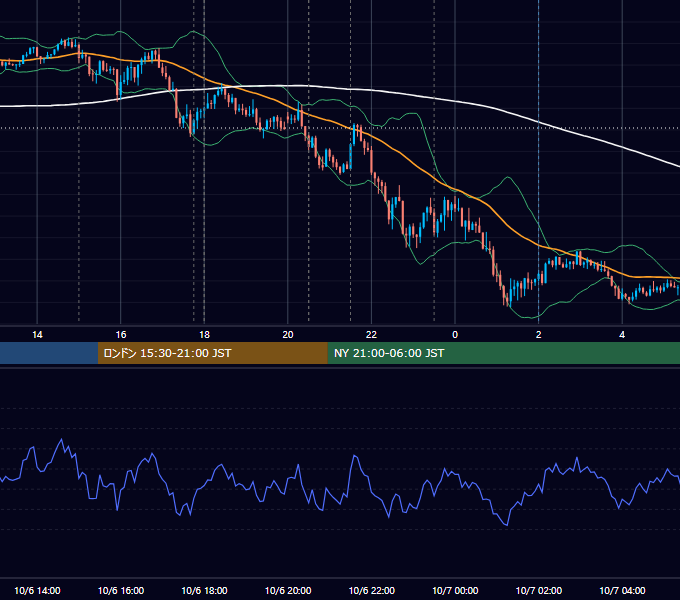Click the hour label 0 on the time axis
This screenshot has height=600, width=680.
455,335
